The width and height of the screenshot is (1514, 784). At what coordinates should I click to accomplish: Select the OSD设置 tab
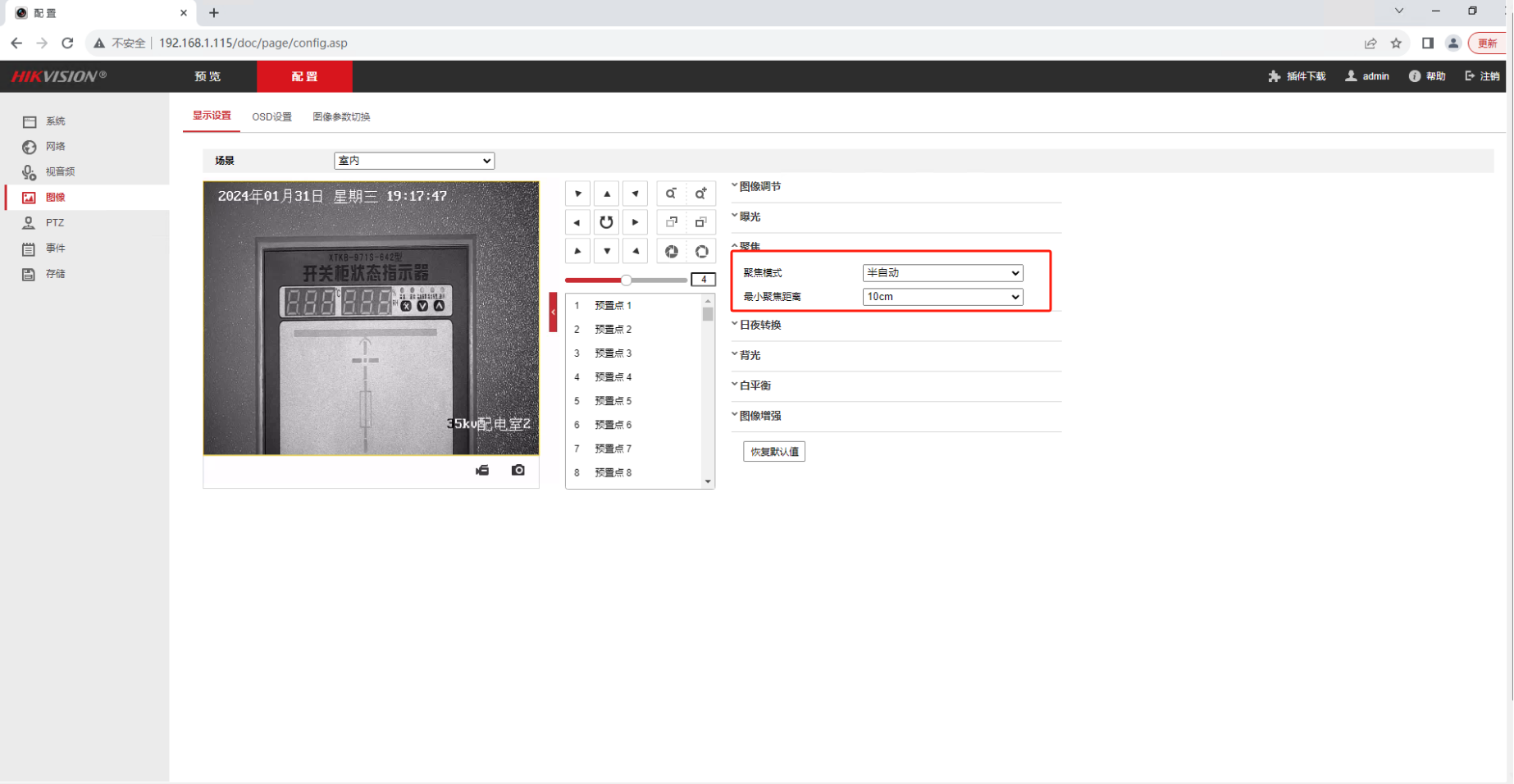pyautogui.click(x=271, y=116)
